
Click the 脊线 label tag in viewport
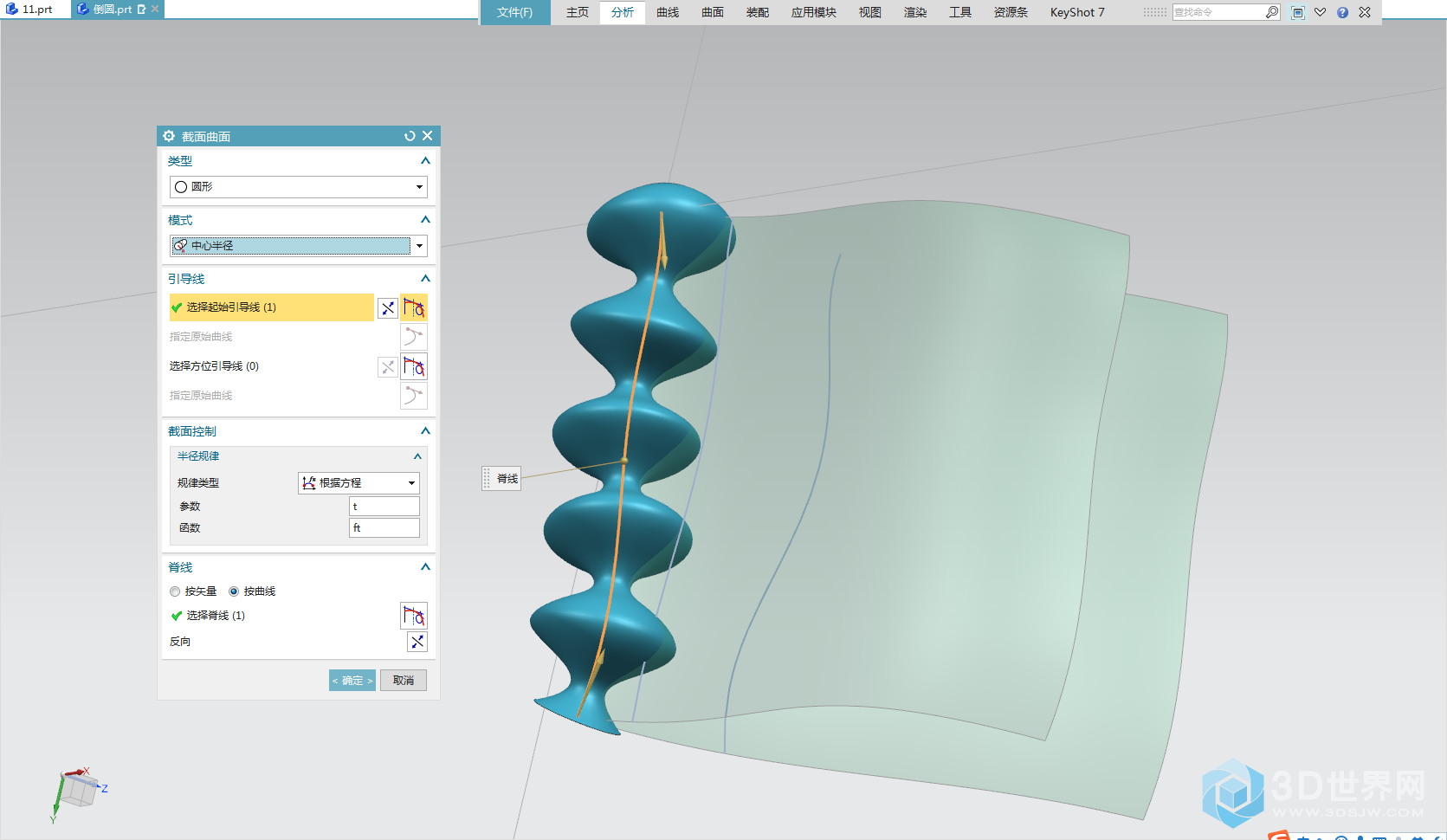coord(501,479)
